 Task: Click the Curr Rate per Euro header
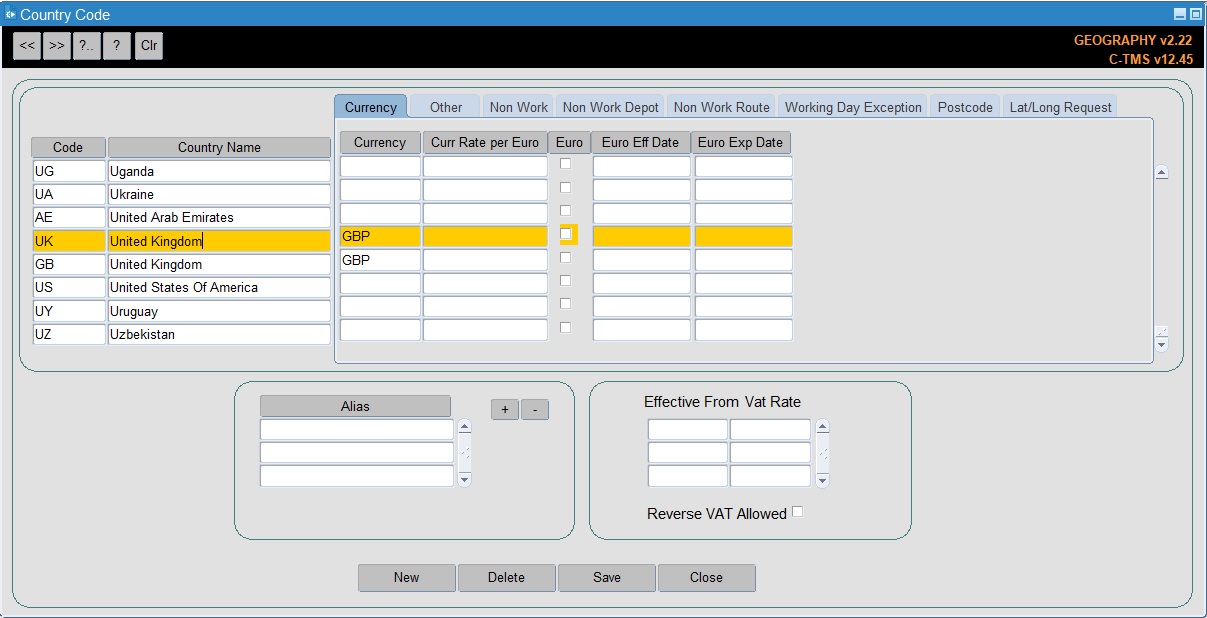[485, 142]
